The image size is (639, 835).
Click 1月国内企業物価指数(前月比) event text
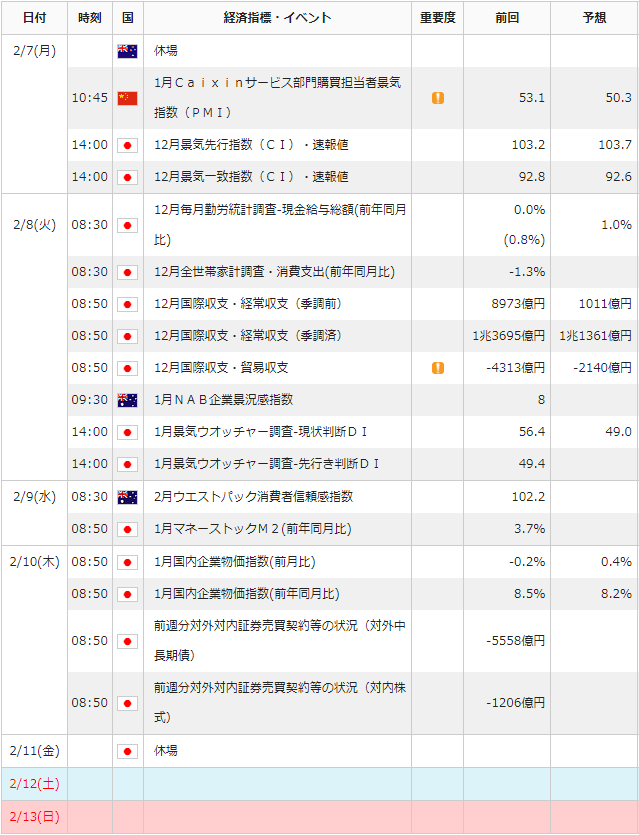click(234, 562)
